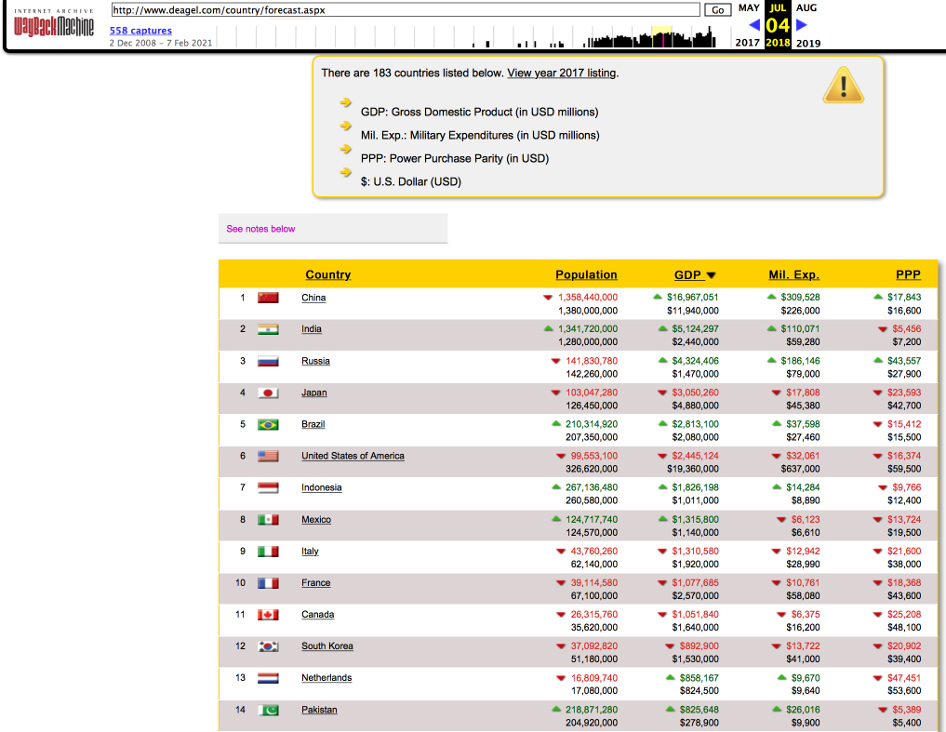
Task: Click the yellow warning triangle icon
Action: [x=843, y=86]
